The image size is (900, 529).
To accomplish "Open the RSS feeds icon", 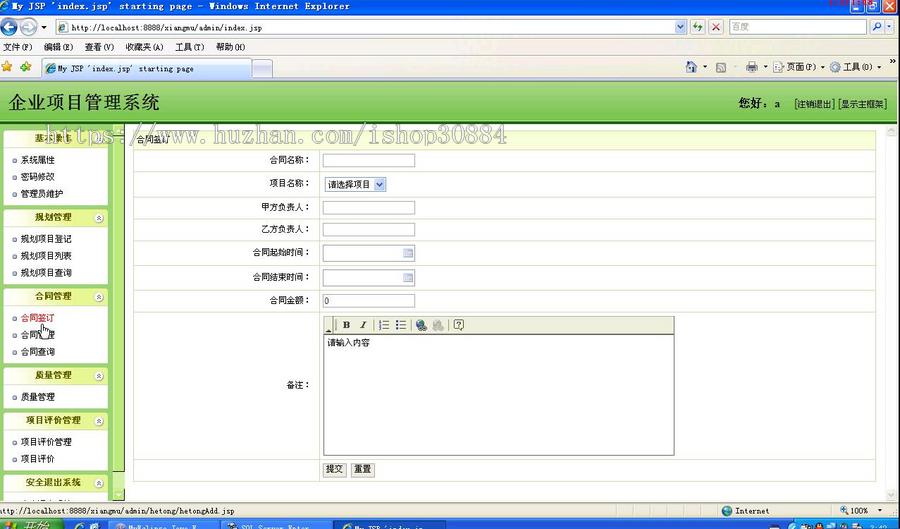I will point(721,68).
